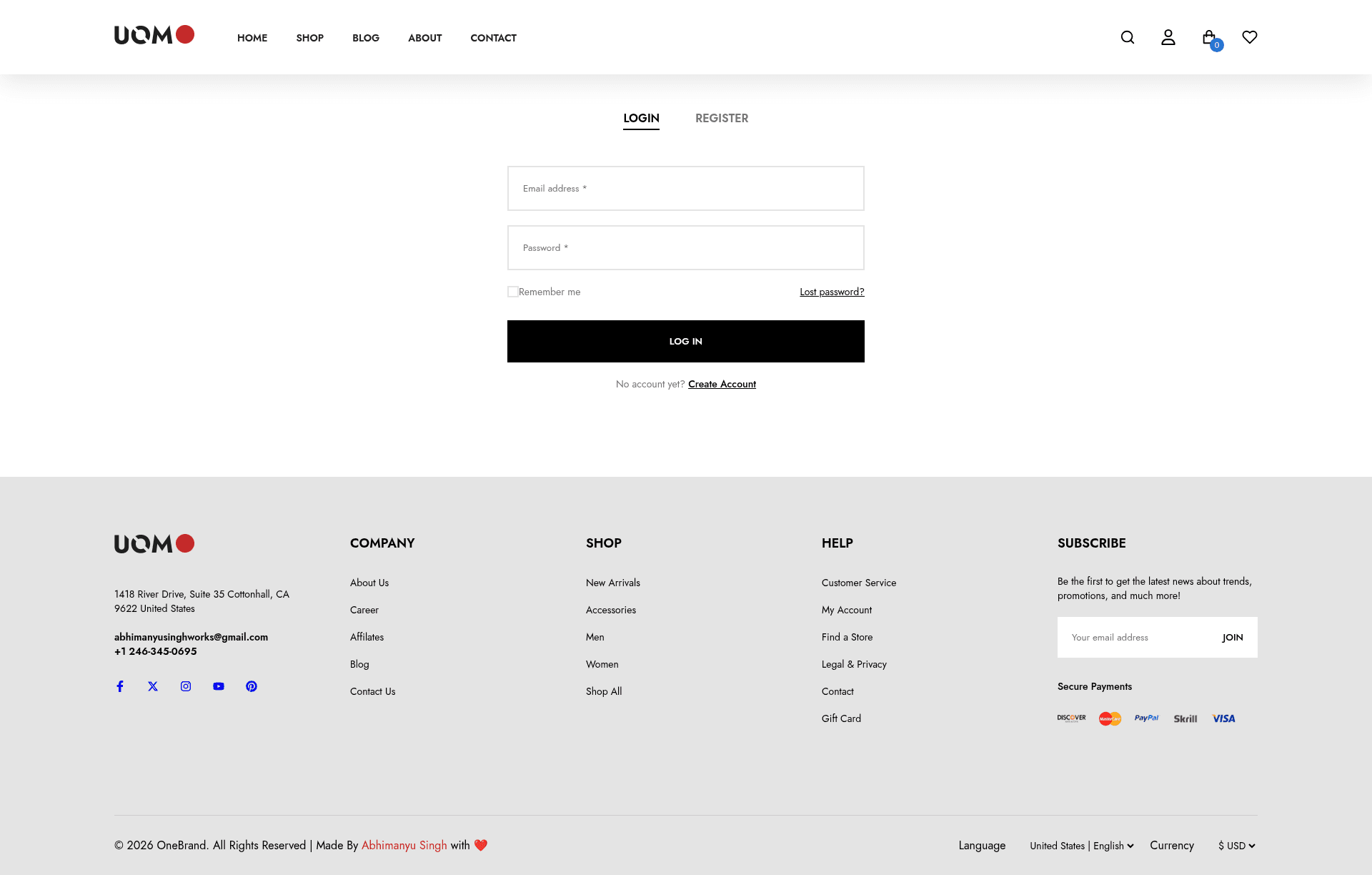Click the UOMO logo in header
Screen dimensions: 1372x875
pos(154,35)
